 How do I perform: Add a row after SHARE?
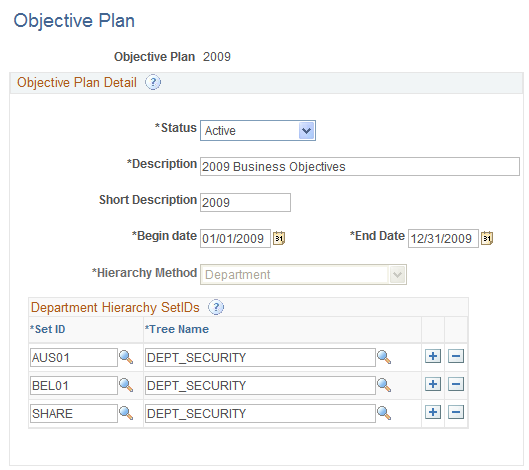[x=433, y=412]
